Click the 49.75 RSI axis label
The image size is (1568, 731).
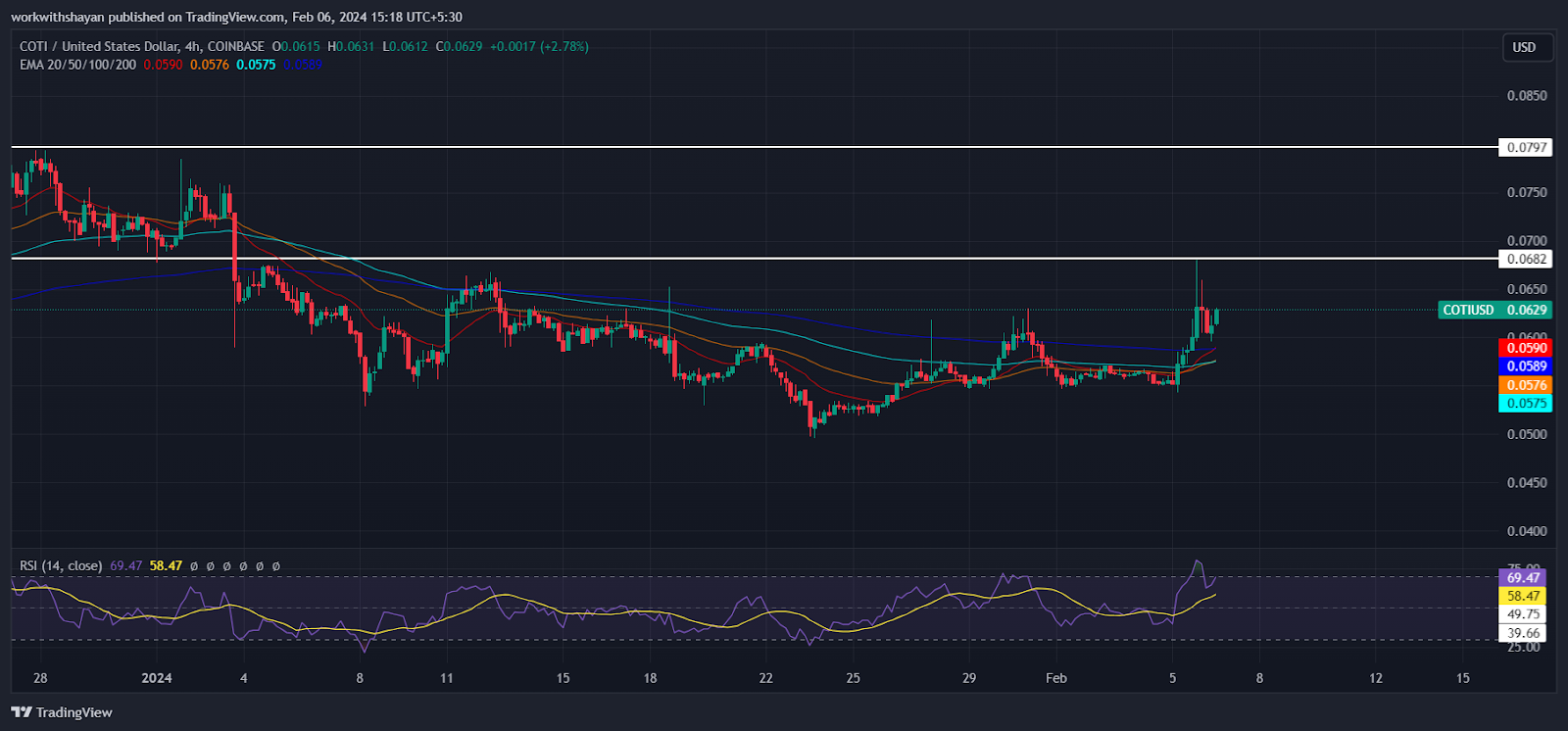coord(1523,614)
